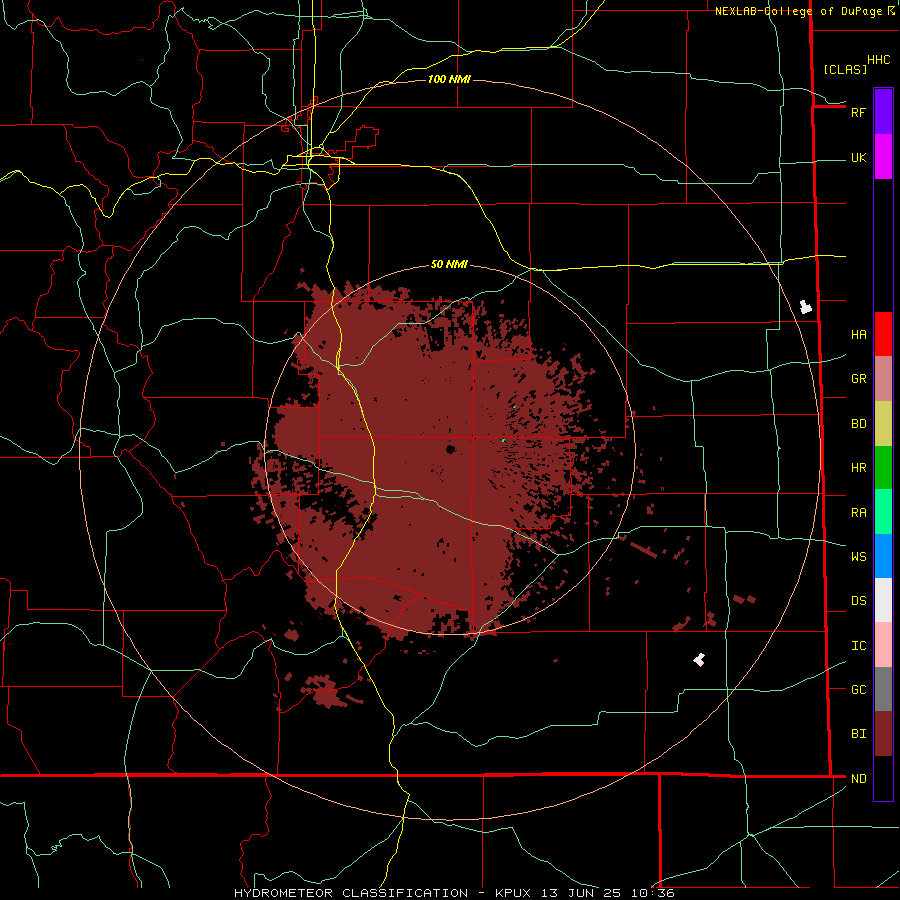Click the GR pinkish legend color swatch
Screen dimensions: 900x900
(883, 378)
